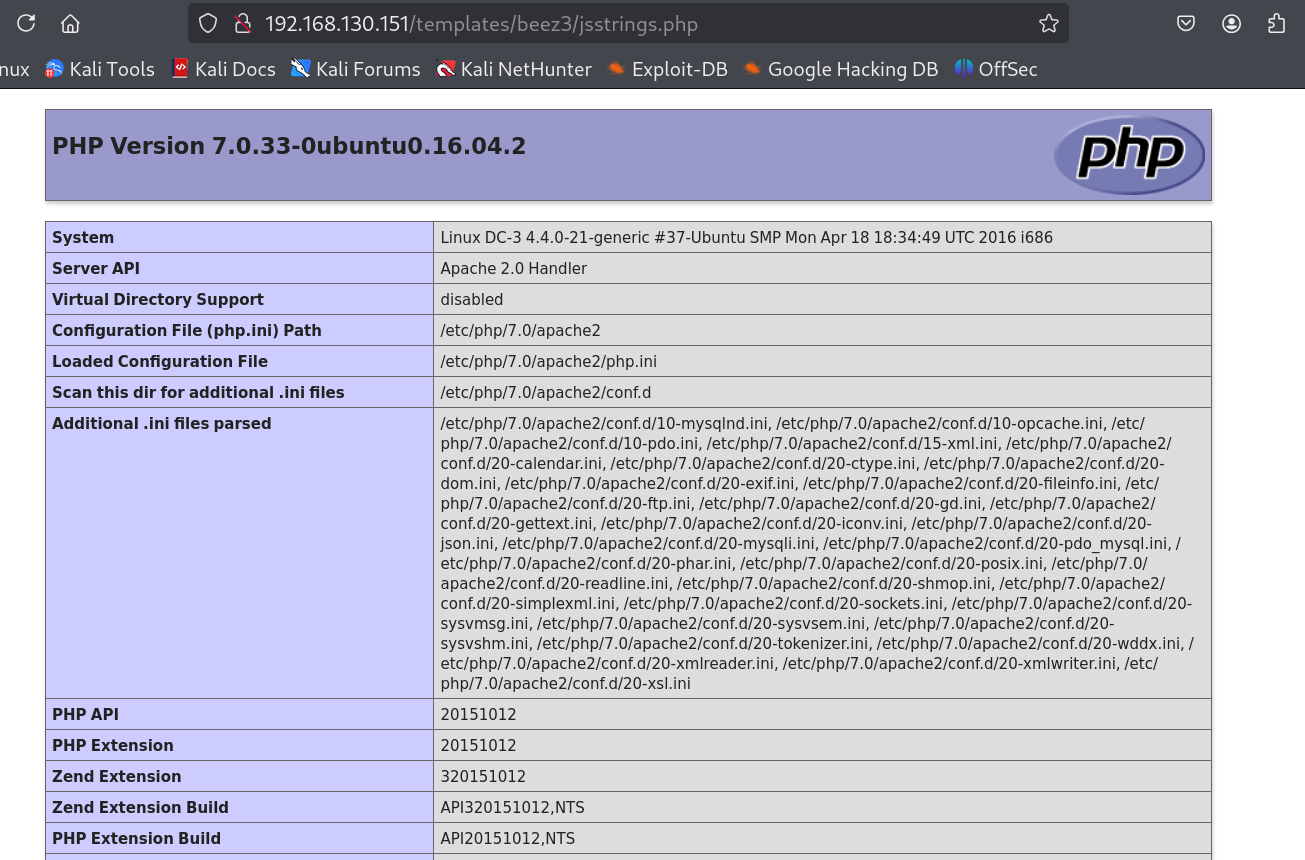The height and width of the screenshot is (860, 1305).
Task: Open the Kali NetHunter bookmark
Action: tap(514, 69)
